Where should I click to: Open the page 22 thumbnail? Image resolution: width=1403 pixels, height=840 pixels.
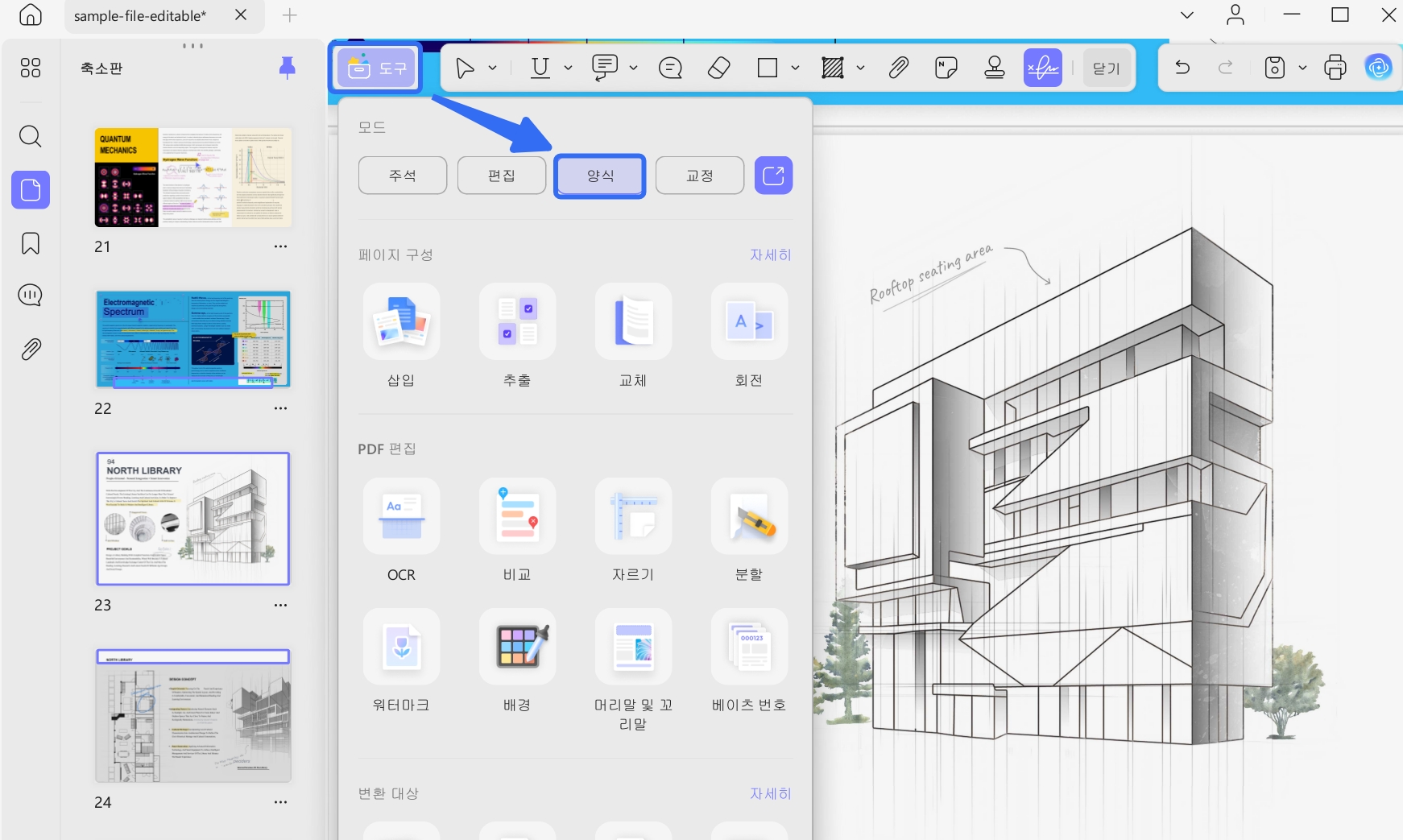pos(193,339)
